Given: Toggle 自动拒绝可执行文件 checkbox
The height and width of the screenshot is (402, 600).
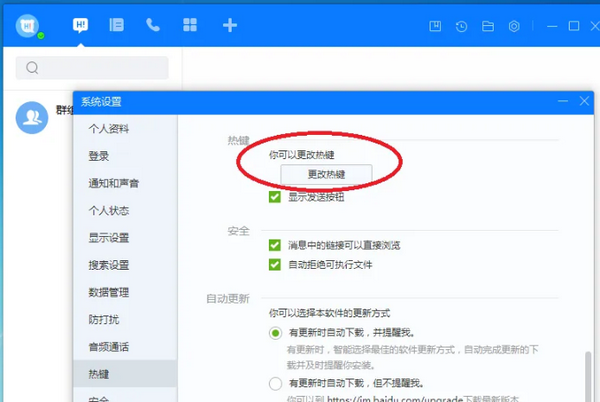Looking at the screenshot, I should click(275, 265).
